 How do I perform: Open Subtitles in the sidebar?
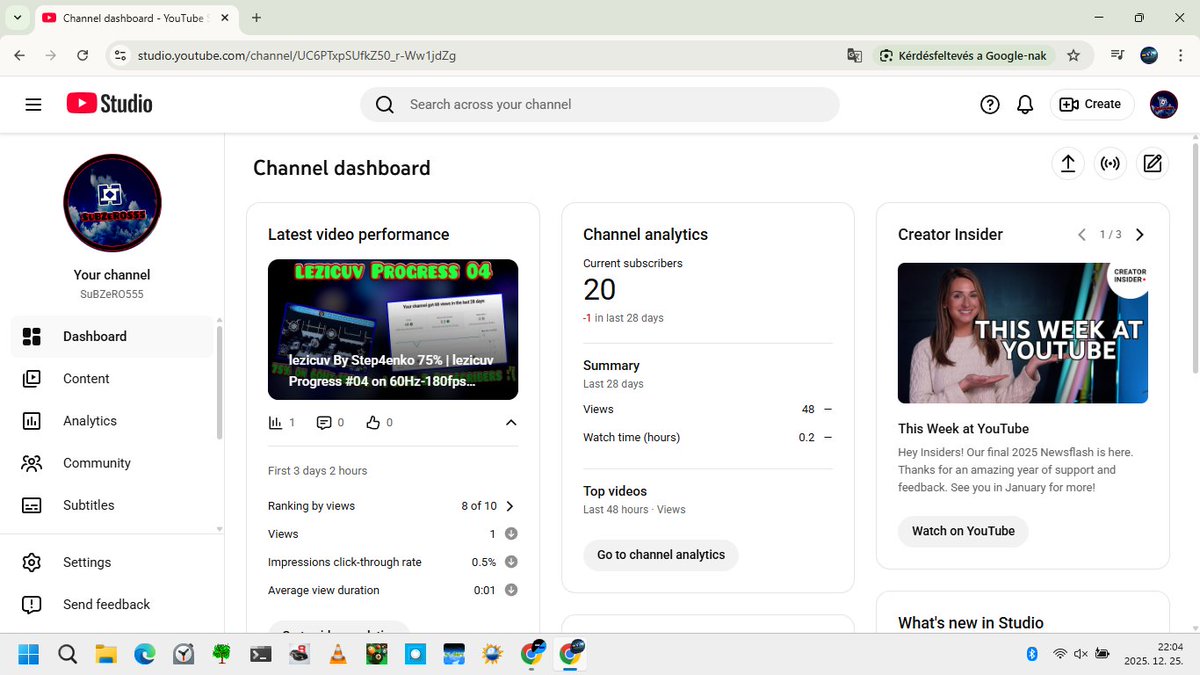tap(112, 505)
